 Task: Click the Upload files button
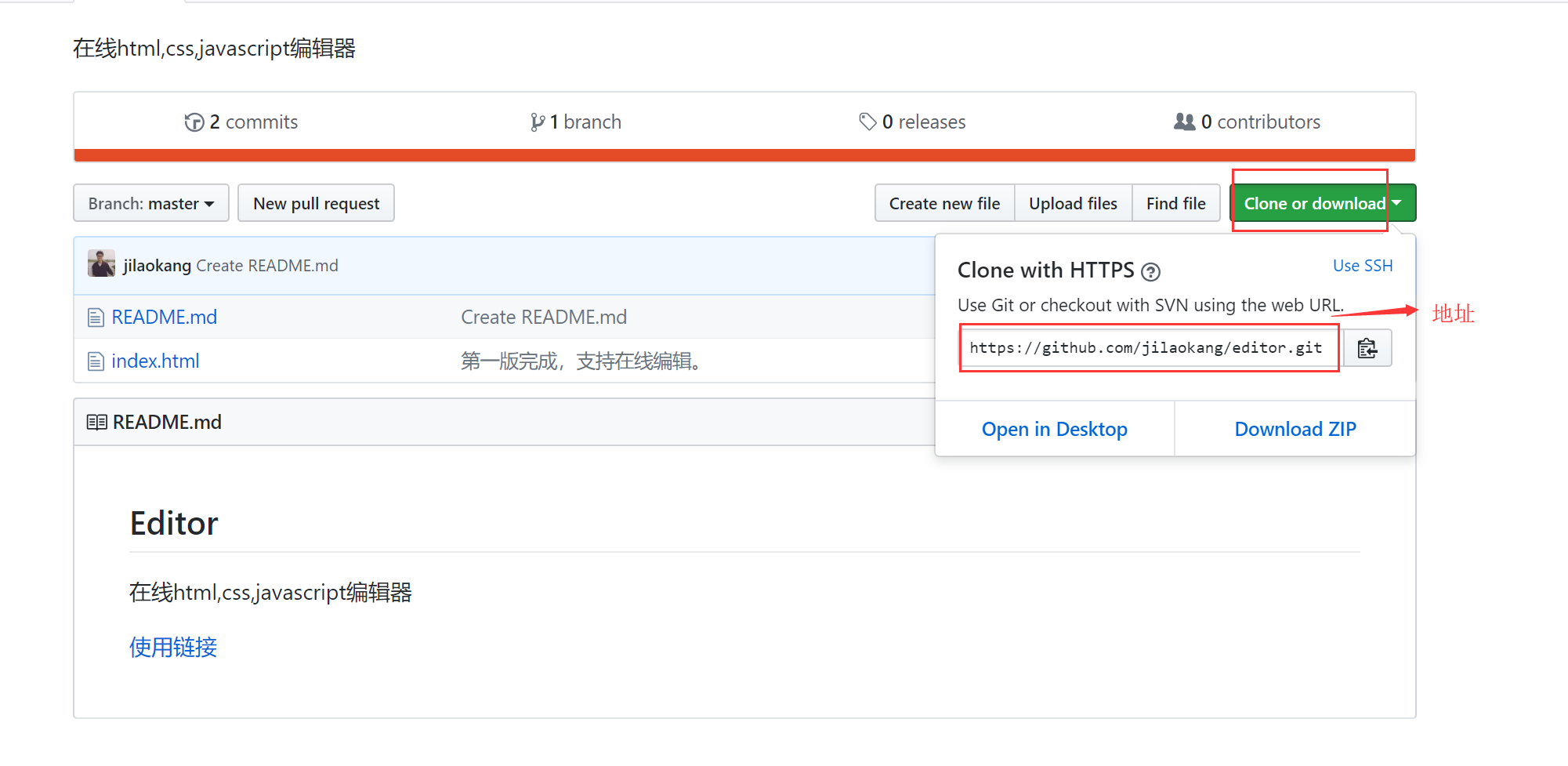click(1073, 203)
